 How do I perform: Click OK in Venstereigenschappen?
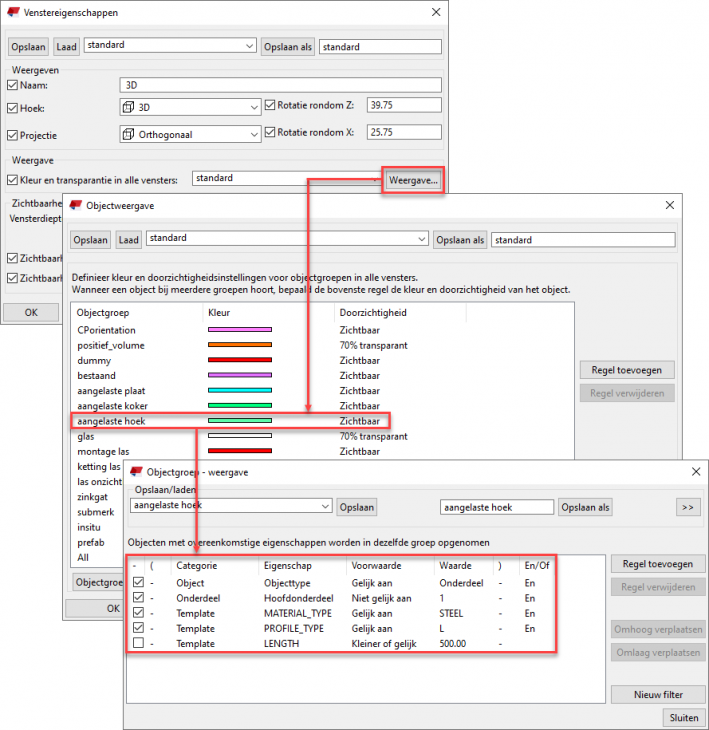[31, 312]
